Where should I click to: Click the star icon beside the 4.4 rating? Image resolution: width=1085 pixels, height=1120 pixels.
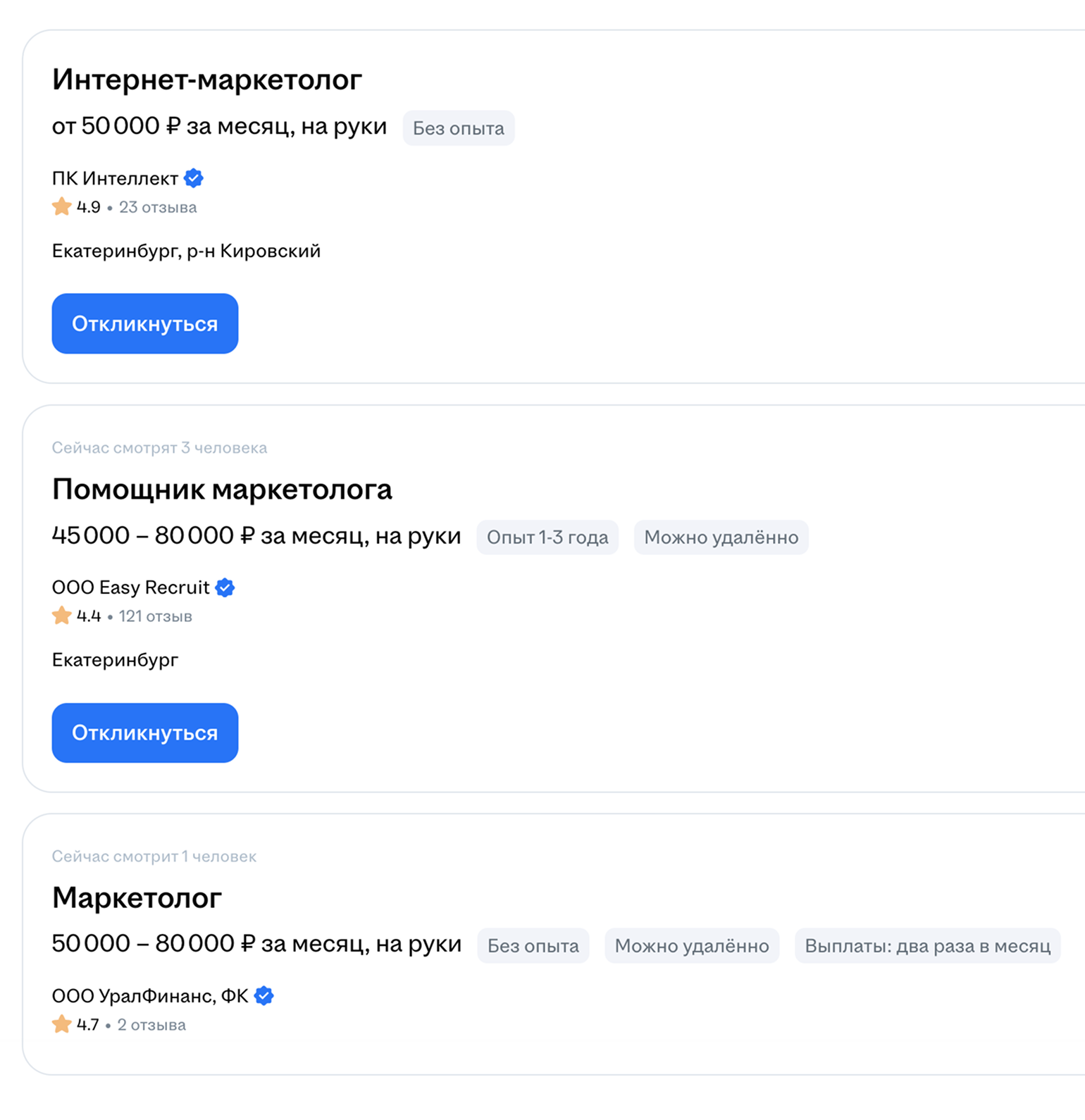pos(61,615)
